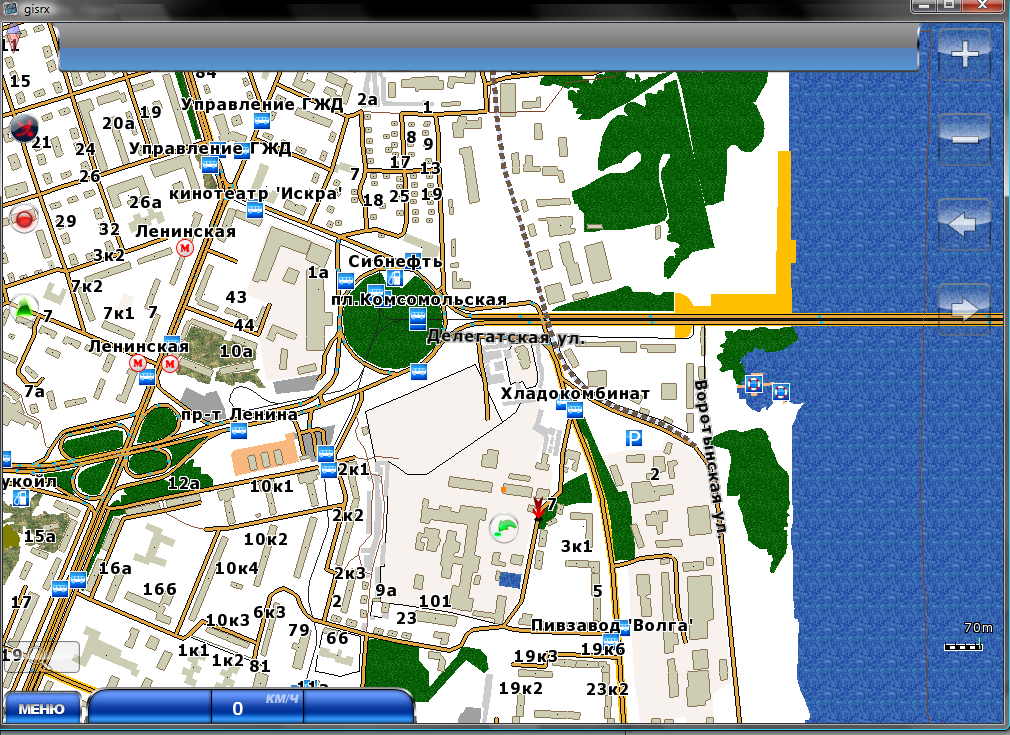Click the кинотеатр 'Искра' label

coord(255,193)
